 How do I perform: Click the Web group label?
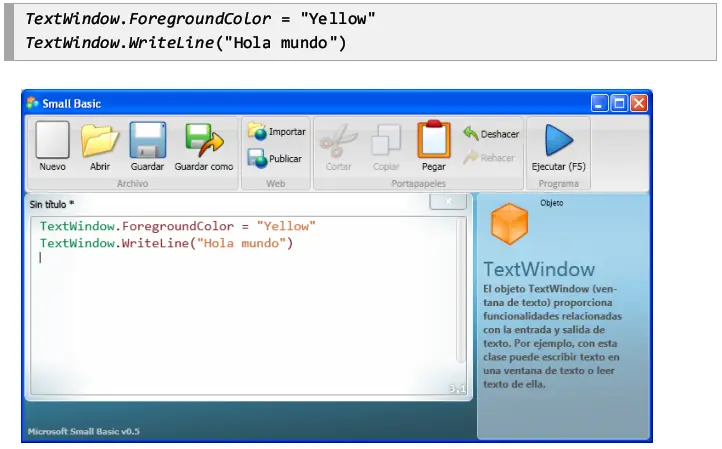point(275,184)
